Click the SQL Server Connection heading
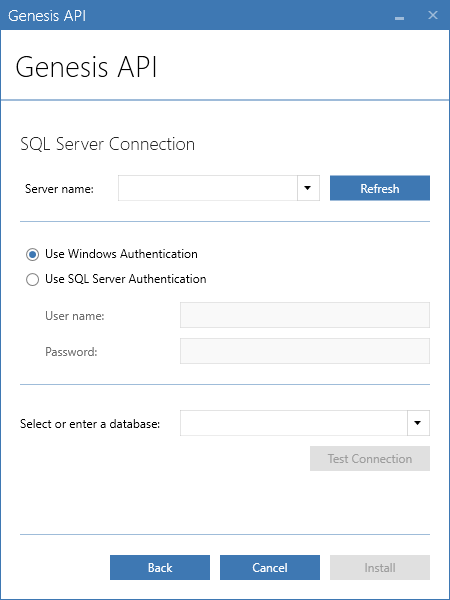Screen dimensions: 450x600 click(x=108, y=144)
